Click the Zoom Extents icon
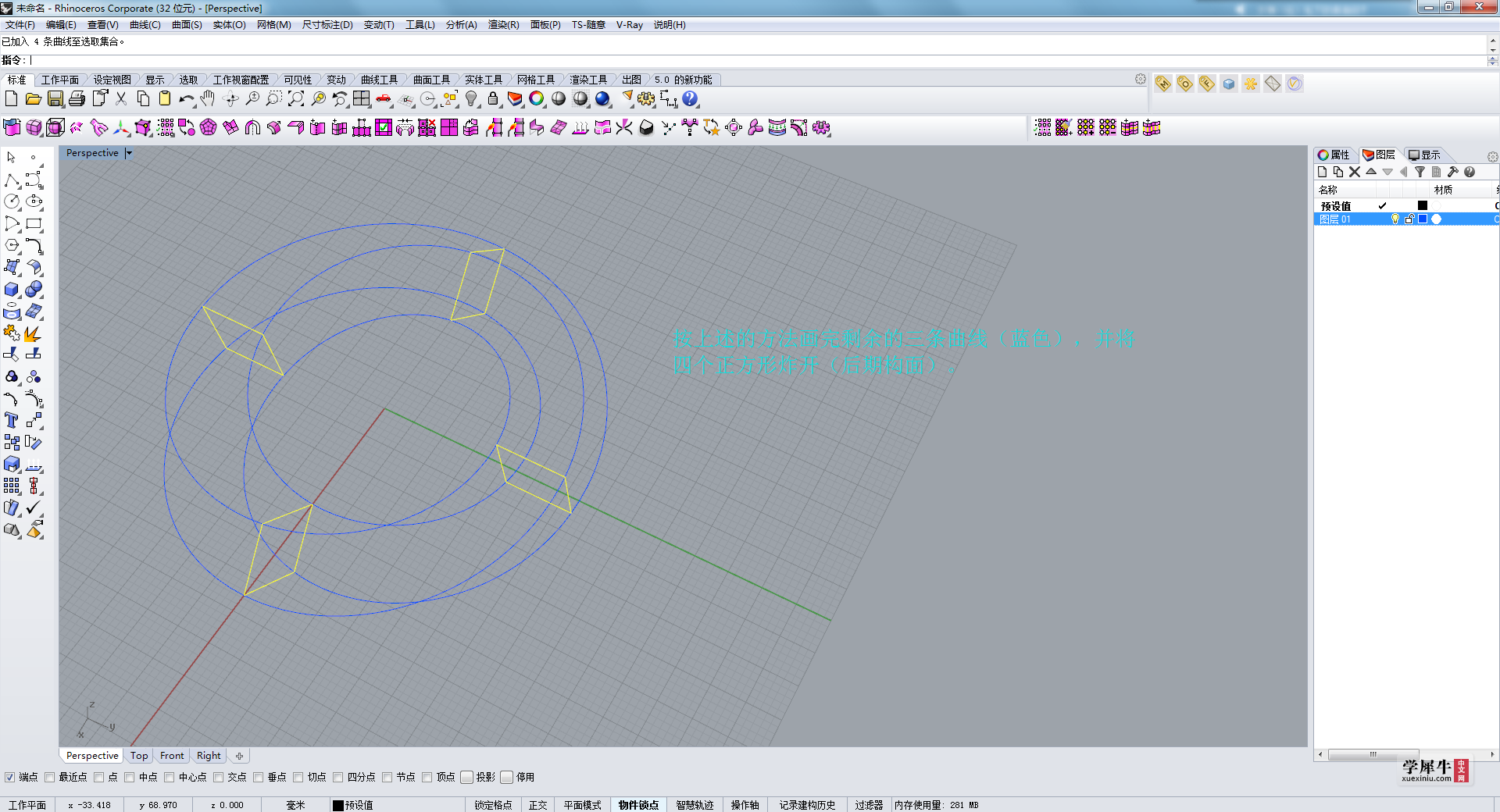This screenshot has height=812, width=1500. pos(296,98)
